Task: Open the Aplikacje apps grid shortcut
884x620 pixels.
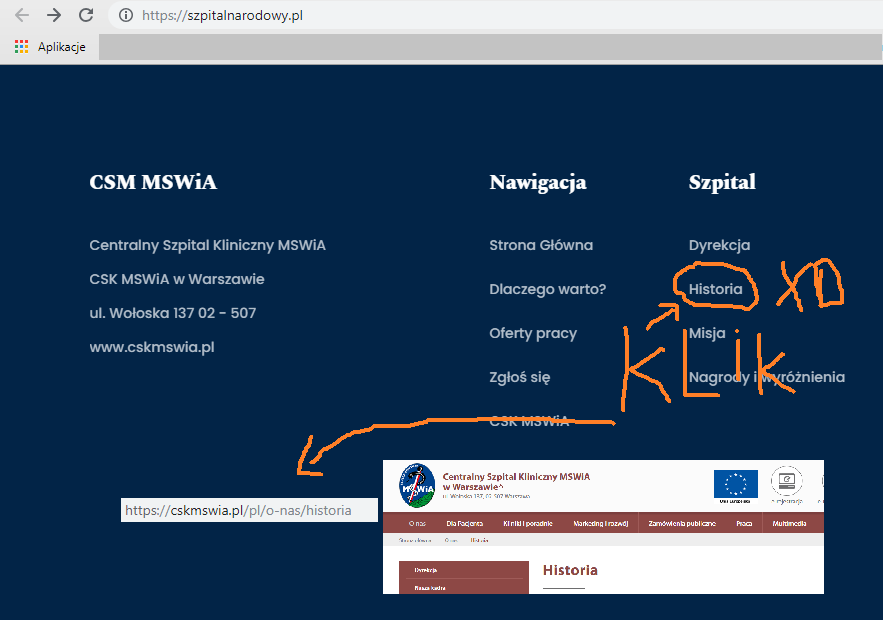Action: click(x=22, y=47)
